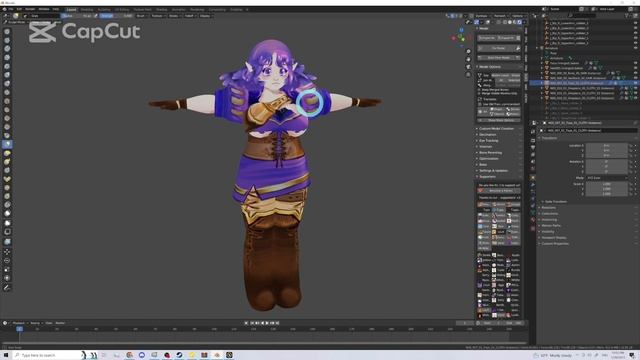
Task: Select the Clay sculpt brush
Action: 7,49
